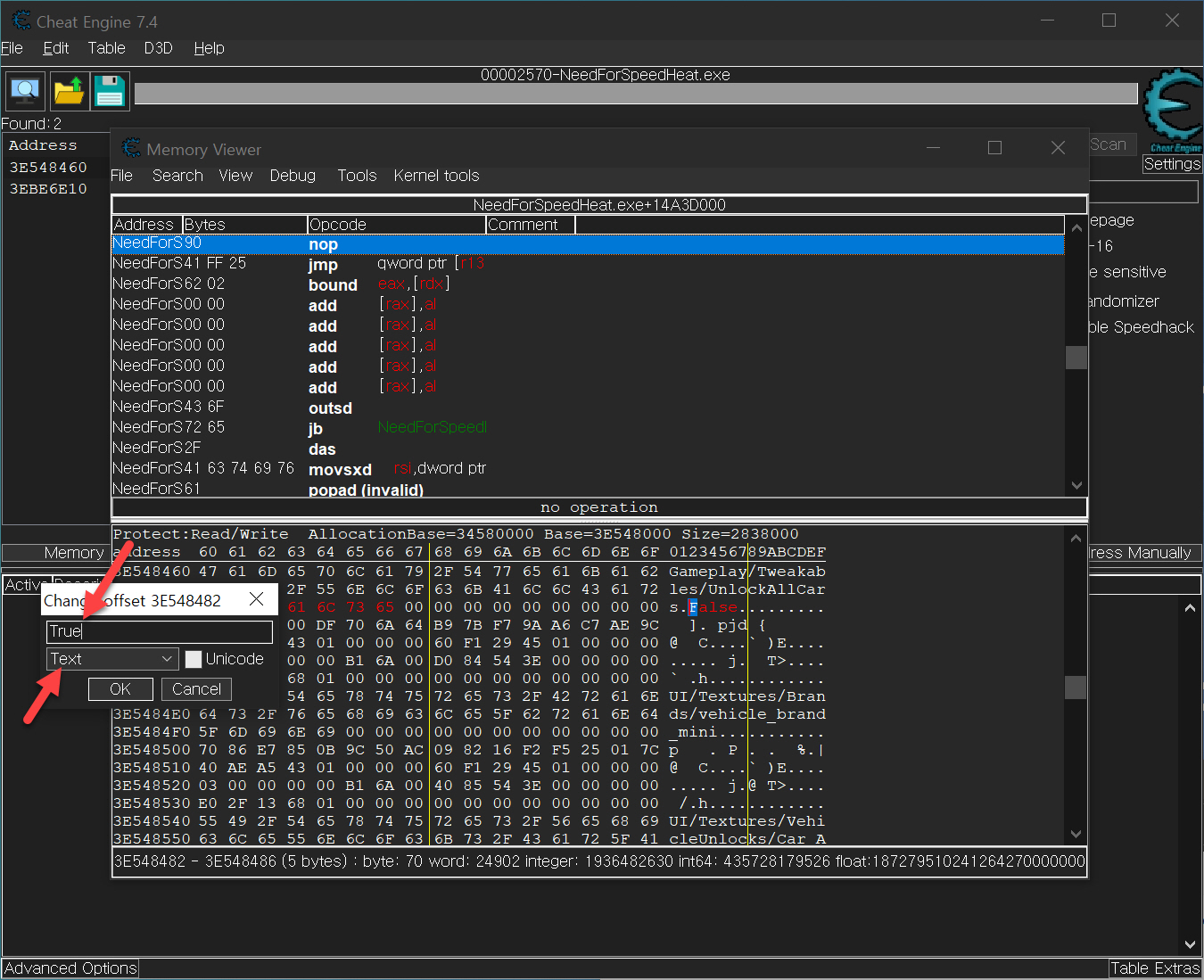Open the main window Edit menu

point(55,48)
